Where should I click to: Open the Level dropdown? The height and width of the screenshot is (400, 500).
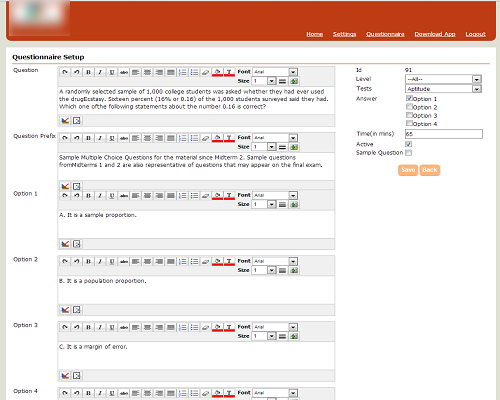tap(443, 79)
